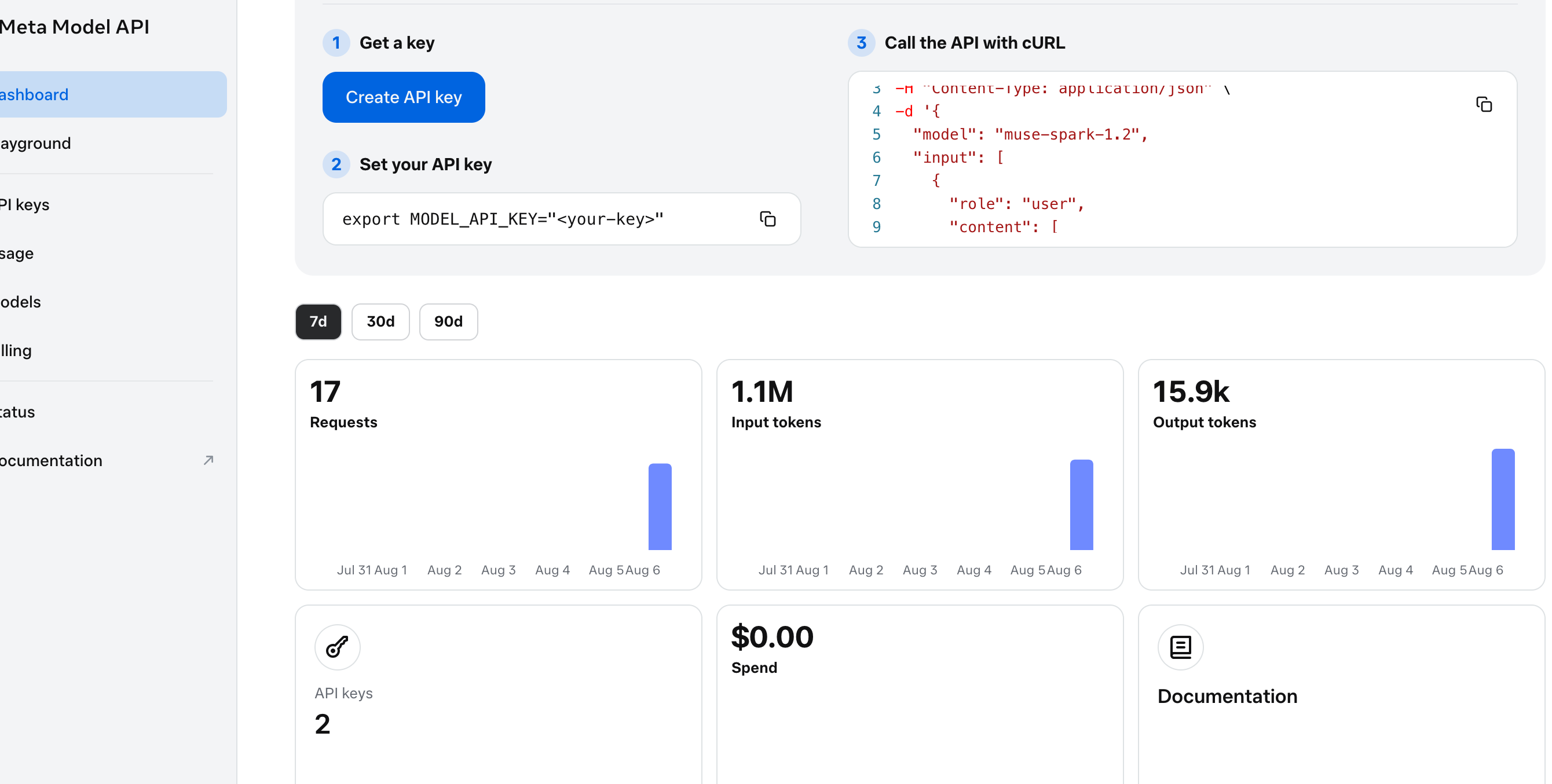
Task: Click the step 3 number badge
Action: coord(861,43)
